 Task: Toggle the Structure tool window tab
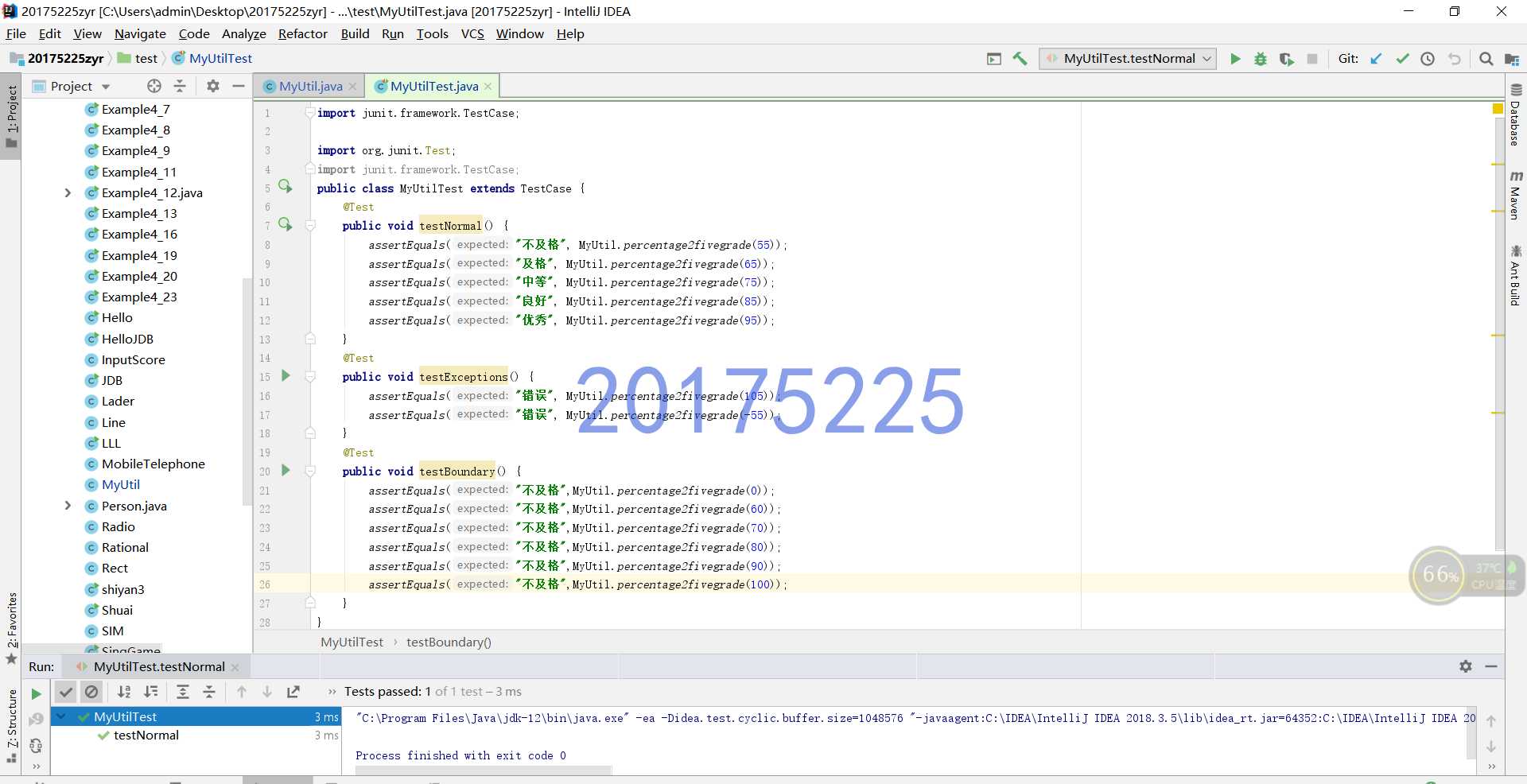point(11,725)
